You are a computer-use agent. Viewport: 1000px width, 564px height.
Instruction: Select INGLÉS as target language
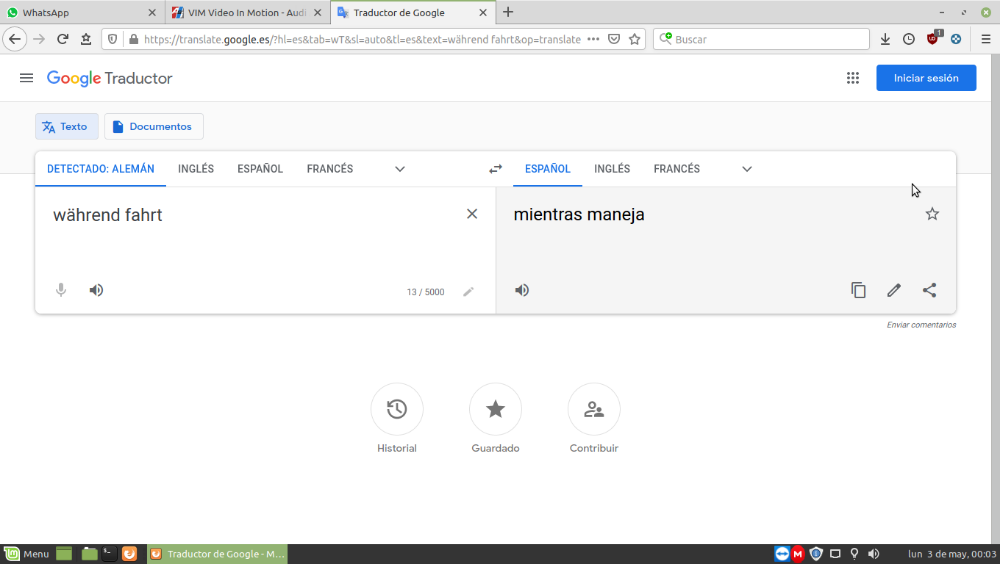tap(612, 169)
